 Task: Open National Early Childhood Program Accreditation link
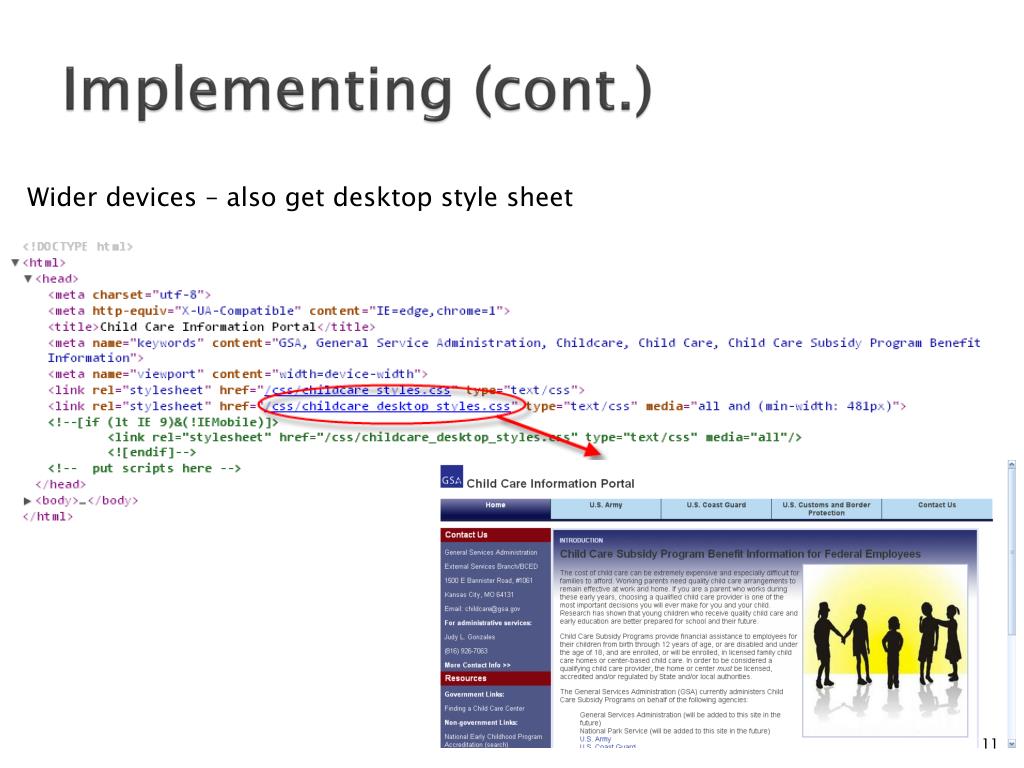click(x=493, y=740)
